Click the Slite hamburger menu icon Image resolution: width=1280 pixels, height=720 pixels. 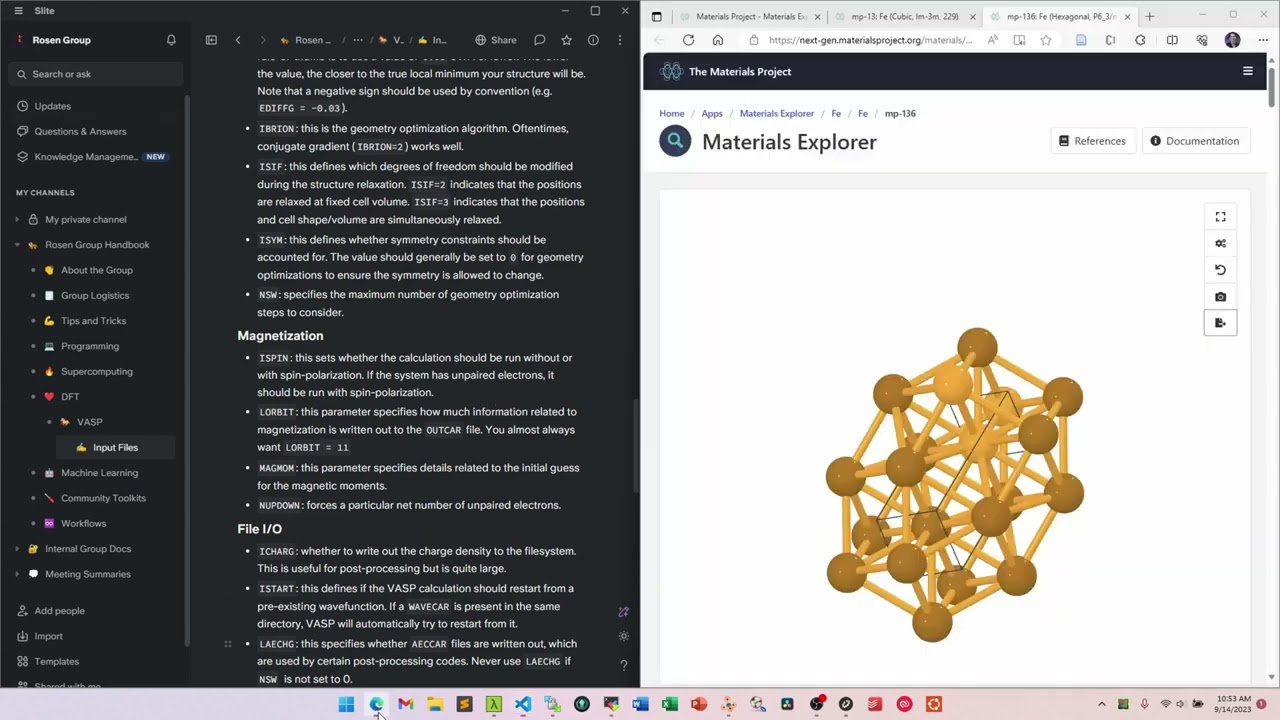(x=18, y=11)
